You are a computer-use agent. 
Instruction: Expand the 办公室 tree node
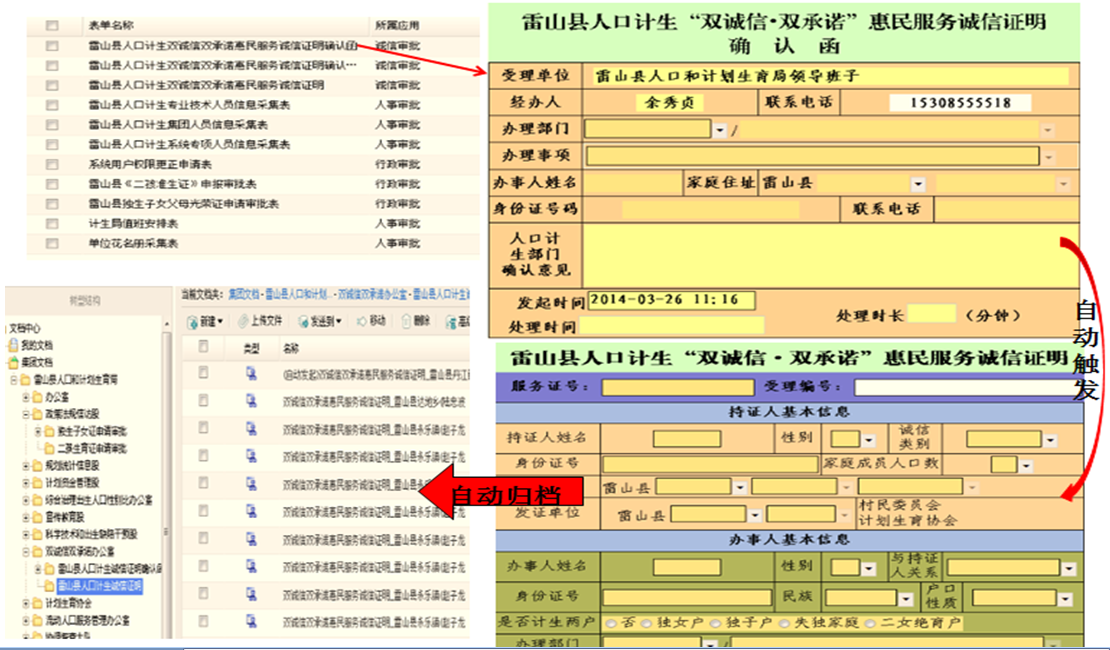click(26, 397)
